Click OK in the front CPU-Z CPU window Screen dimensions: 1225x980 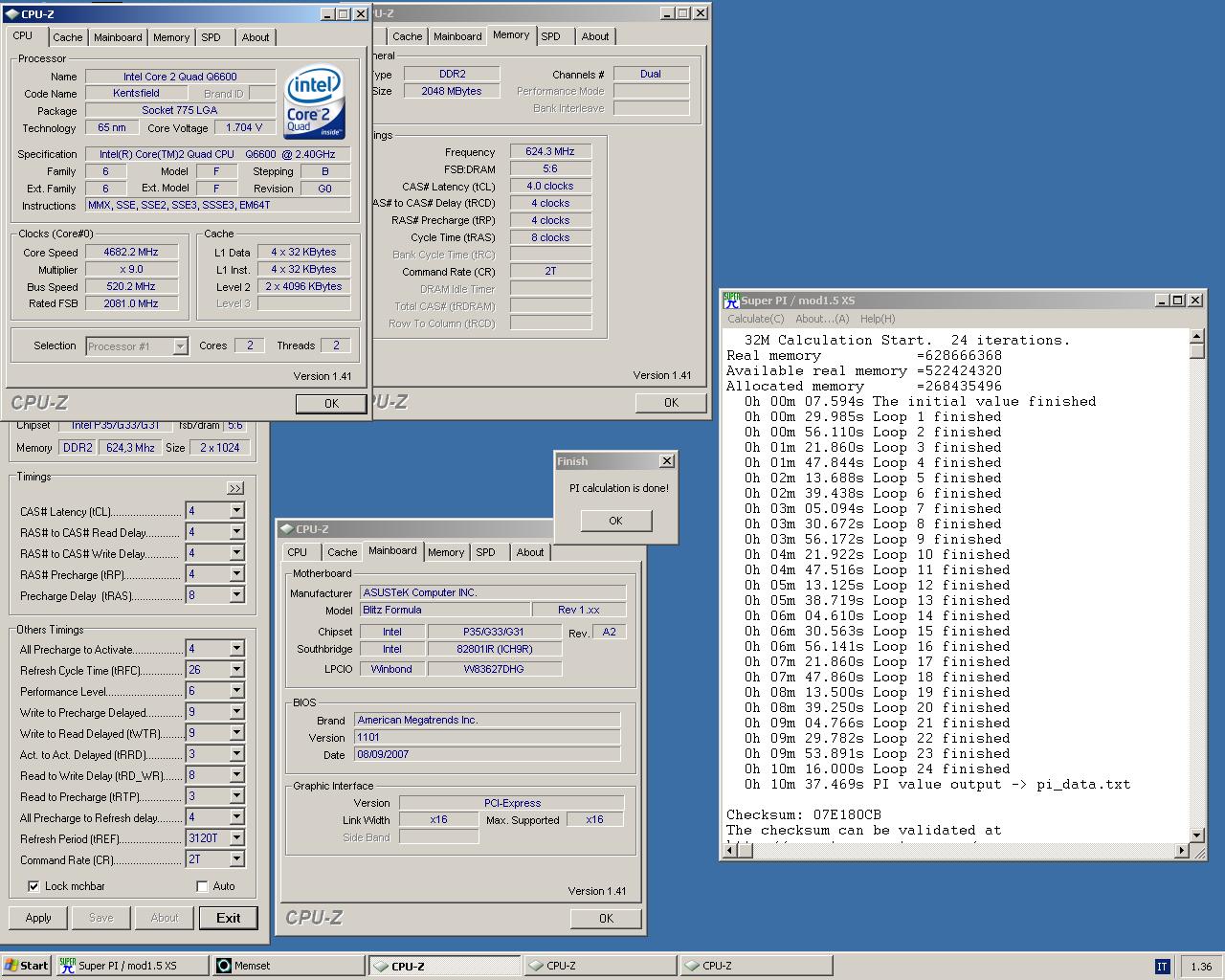click(331, 403)
